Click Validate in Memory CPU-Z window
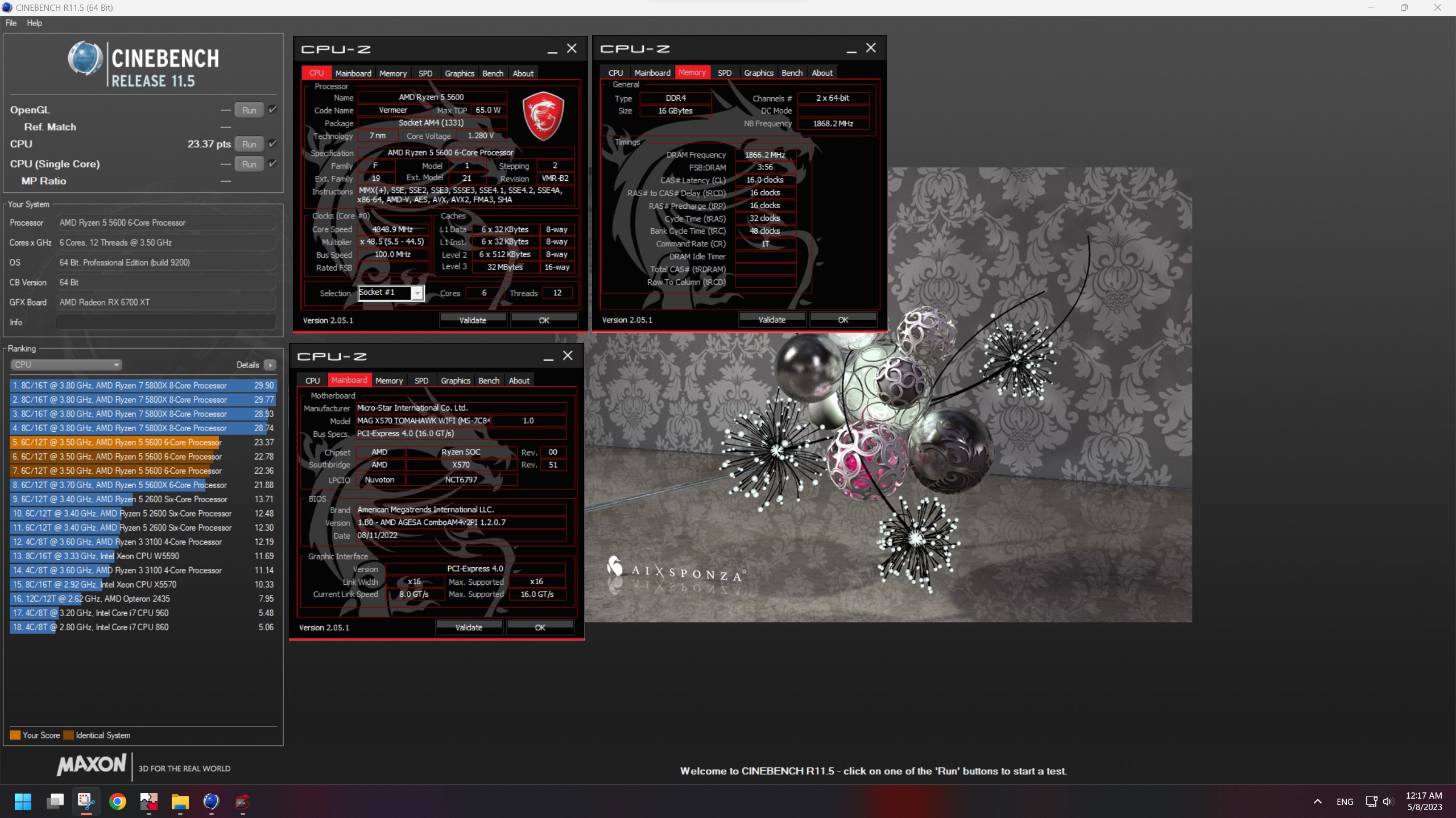This screenshot has width=1456, height=818. tap(772, 320)
